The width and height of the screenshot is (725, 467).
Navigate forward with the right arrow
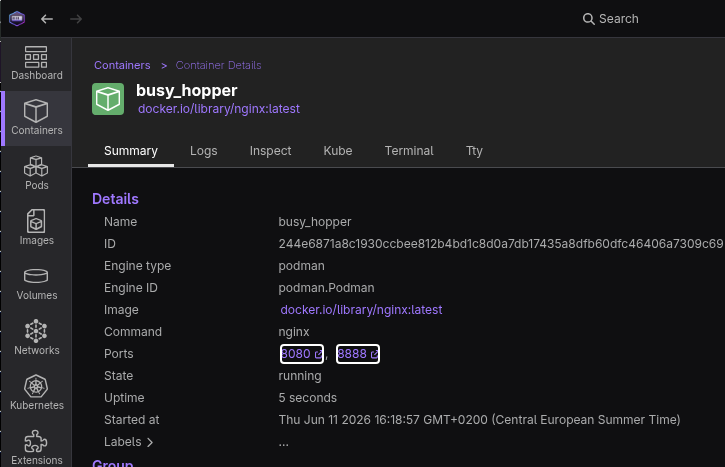[76, 19]
